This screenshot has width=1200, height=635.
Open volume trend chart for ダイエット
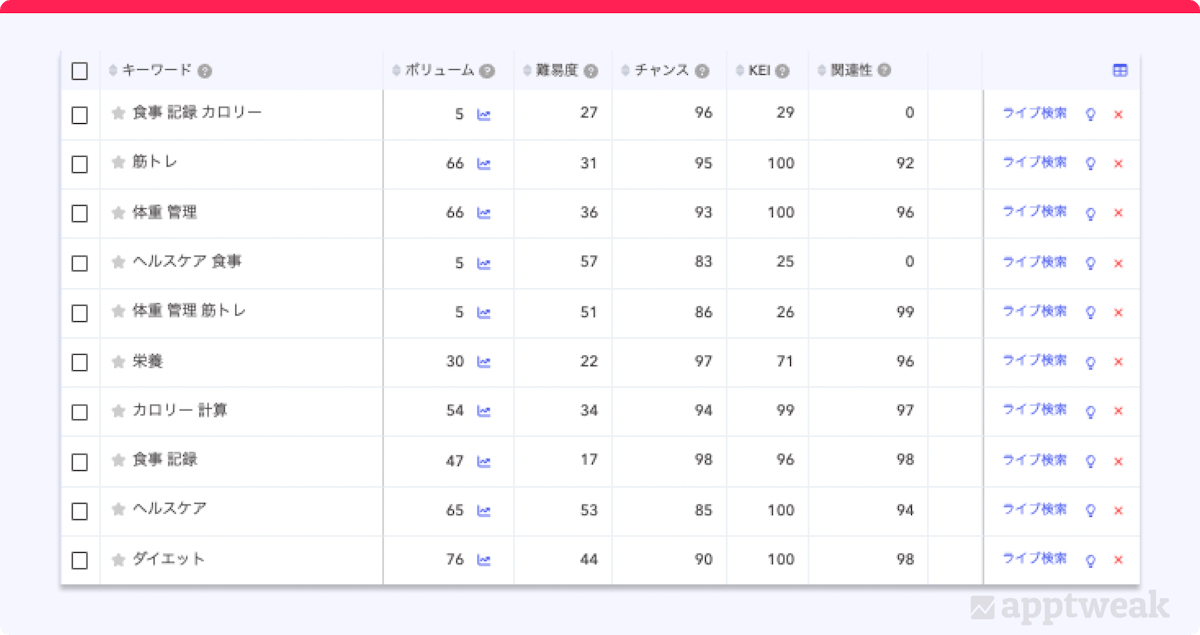[484, 561]
